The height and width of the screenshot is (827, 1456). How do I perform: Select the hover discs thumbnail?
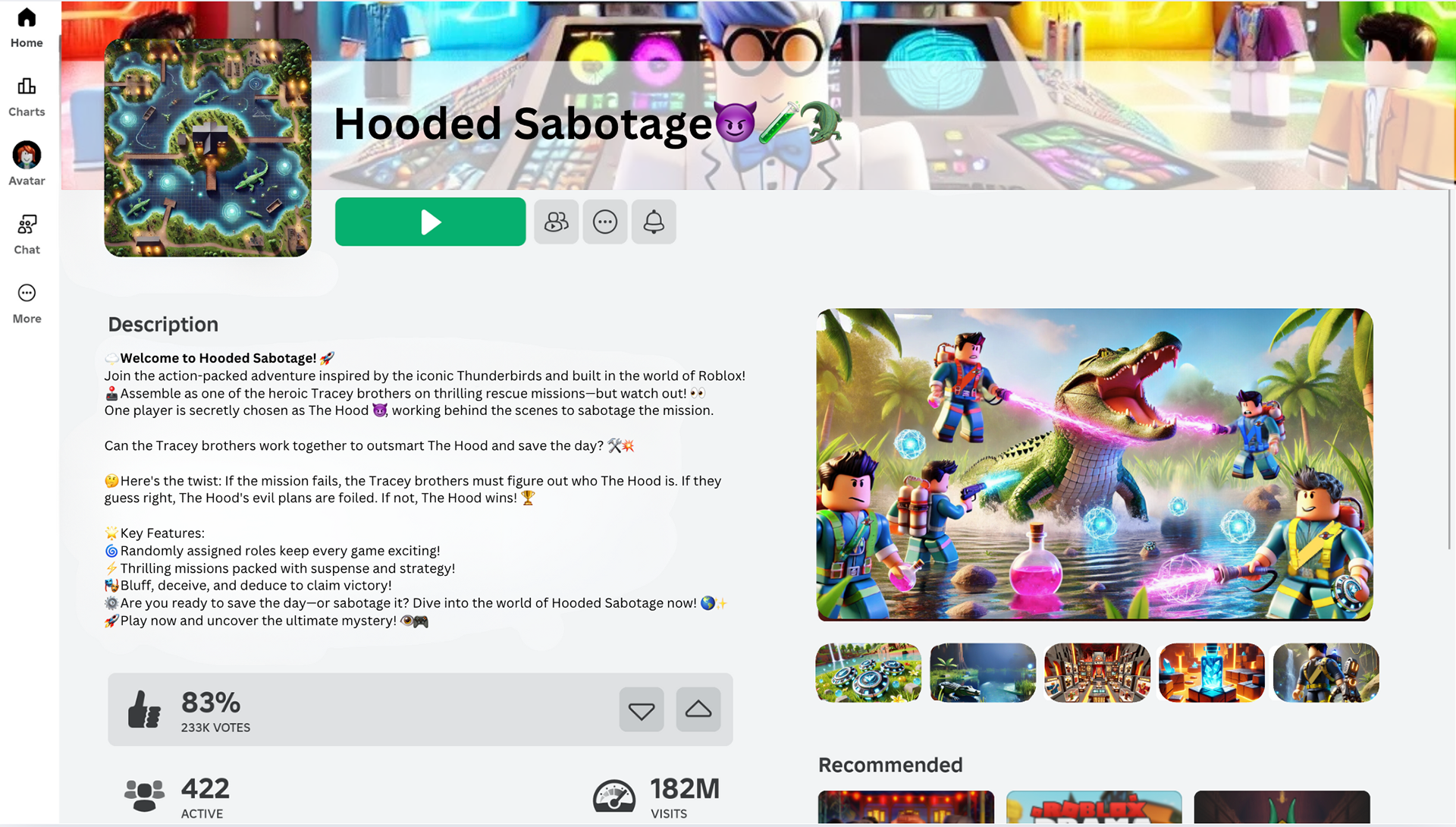click(868, 673)
